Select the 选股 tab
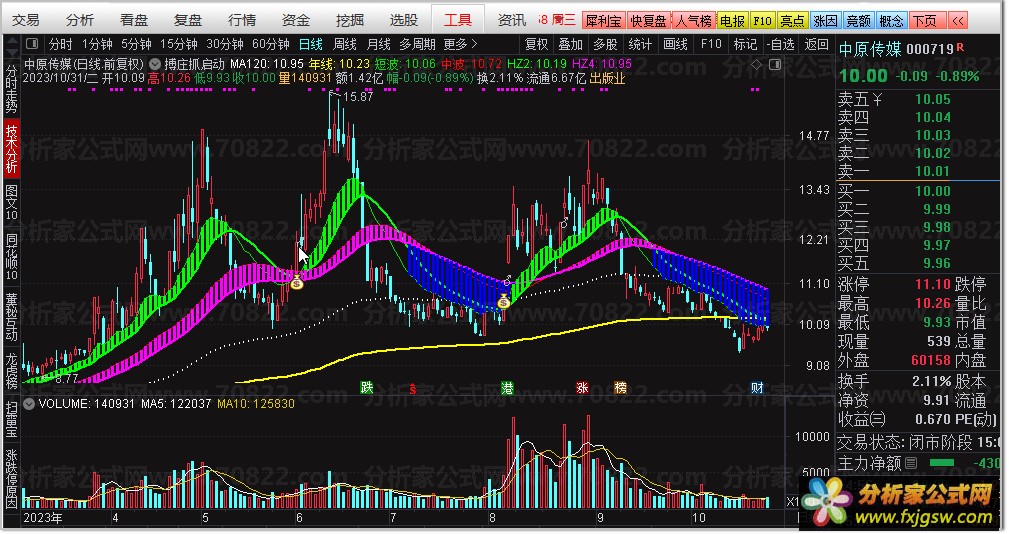Screen dimensions: 1009x534 404,21
